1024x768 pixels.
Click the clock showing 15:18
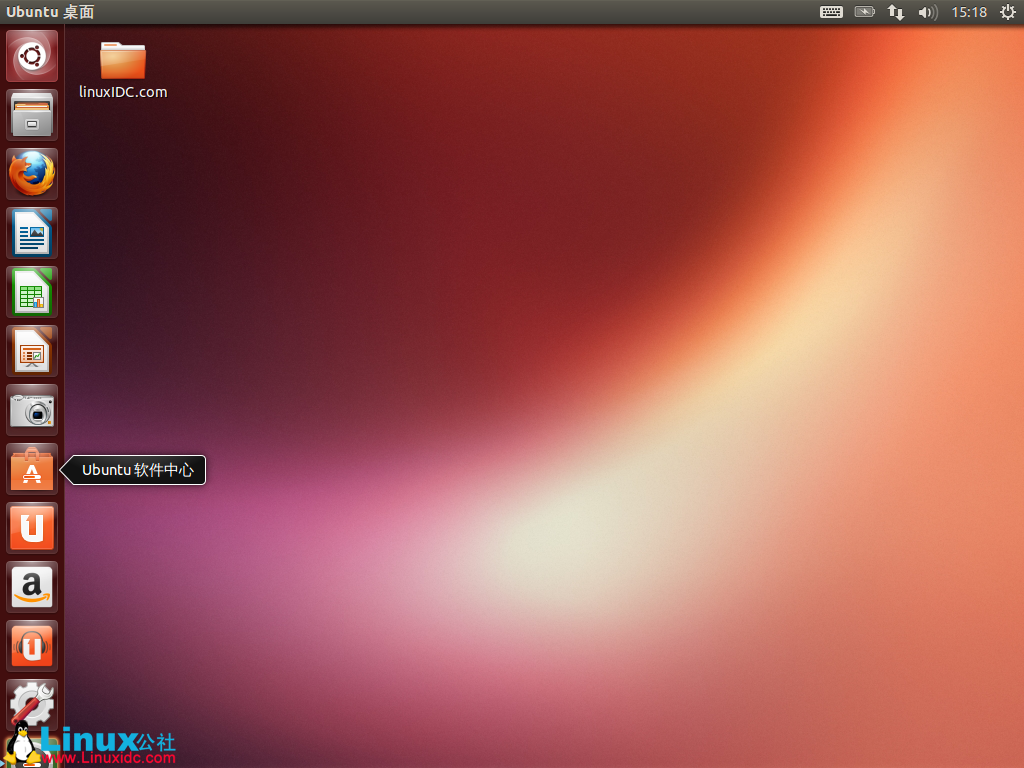tap(968, 13)
